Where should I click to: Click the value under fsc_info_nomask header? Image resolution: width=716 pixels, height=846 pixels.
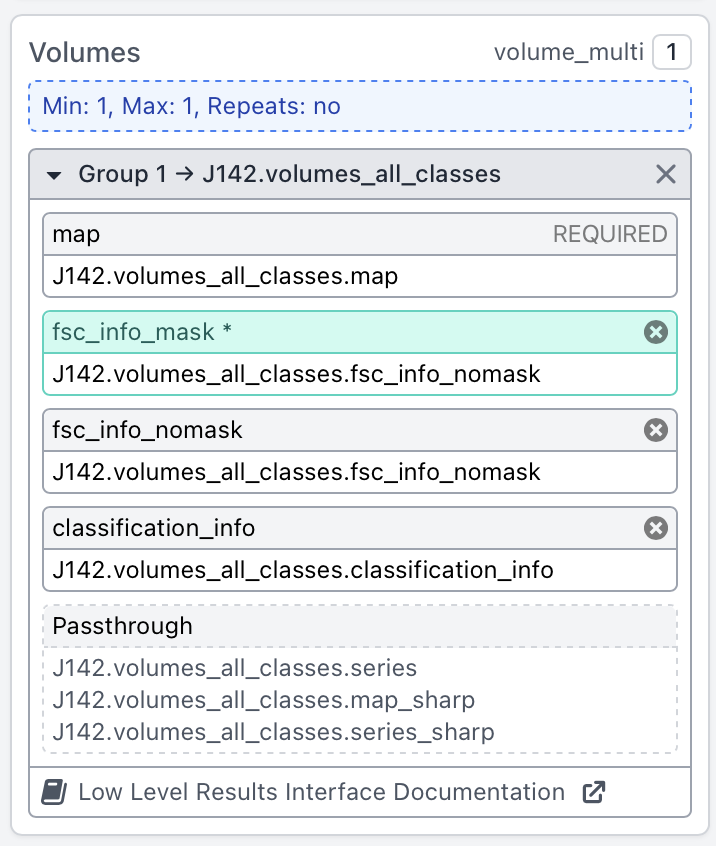296,472
